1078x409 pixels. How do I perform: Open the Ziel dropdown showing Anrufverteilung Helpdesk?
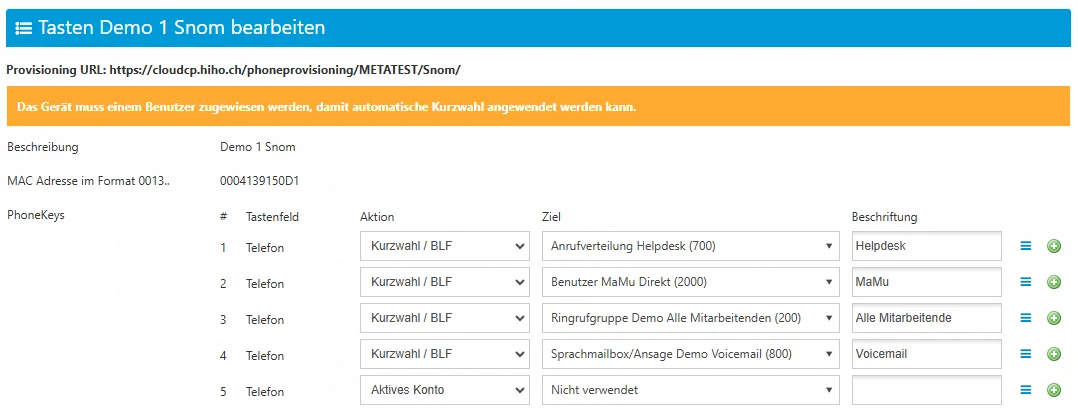(x=691, y=246)
